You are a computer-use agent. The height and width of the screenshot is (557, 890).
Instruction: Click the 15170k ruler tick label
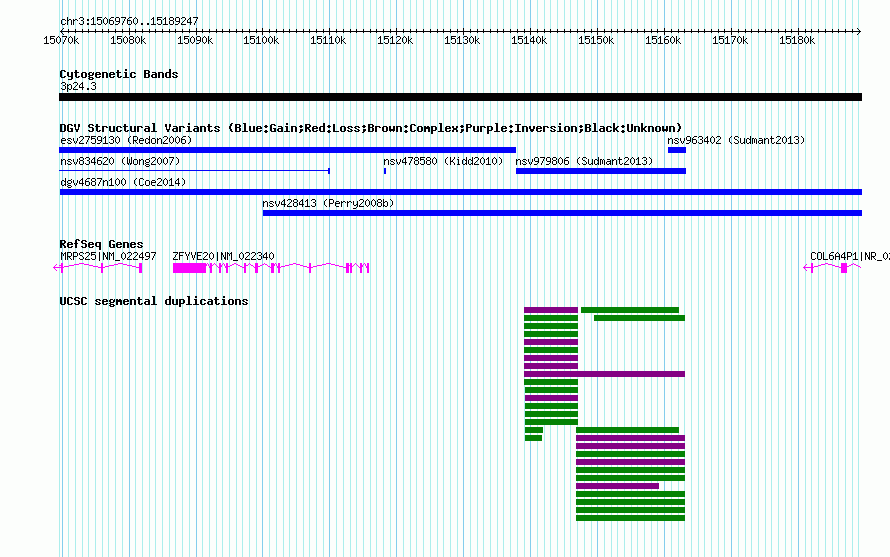click(730, 40)
